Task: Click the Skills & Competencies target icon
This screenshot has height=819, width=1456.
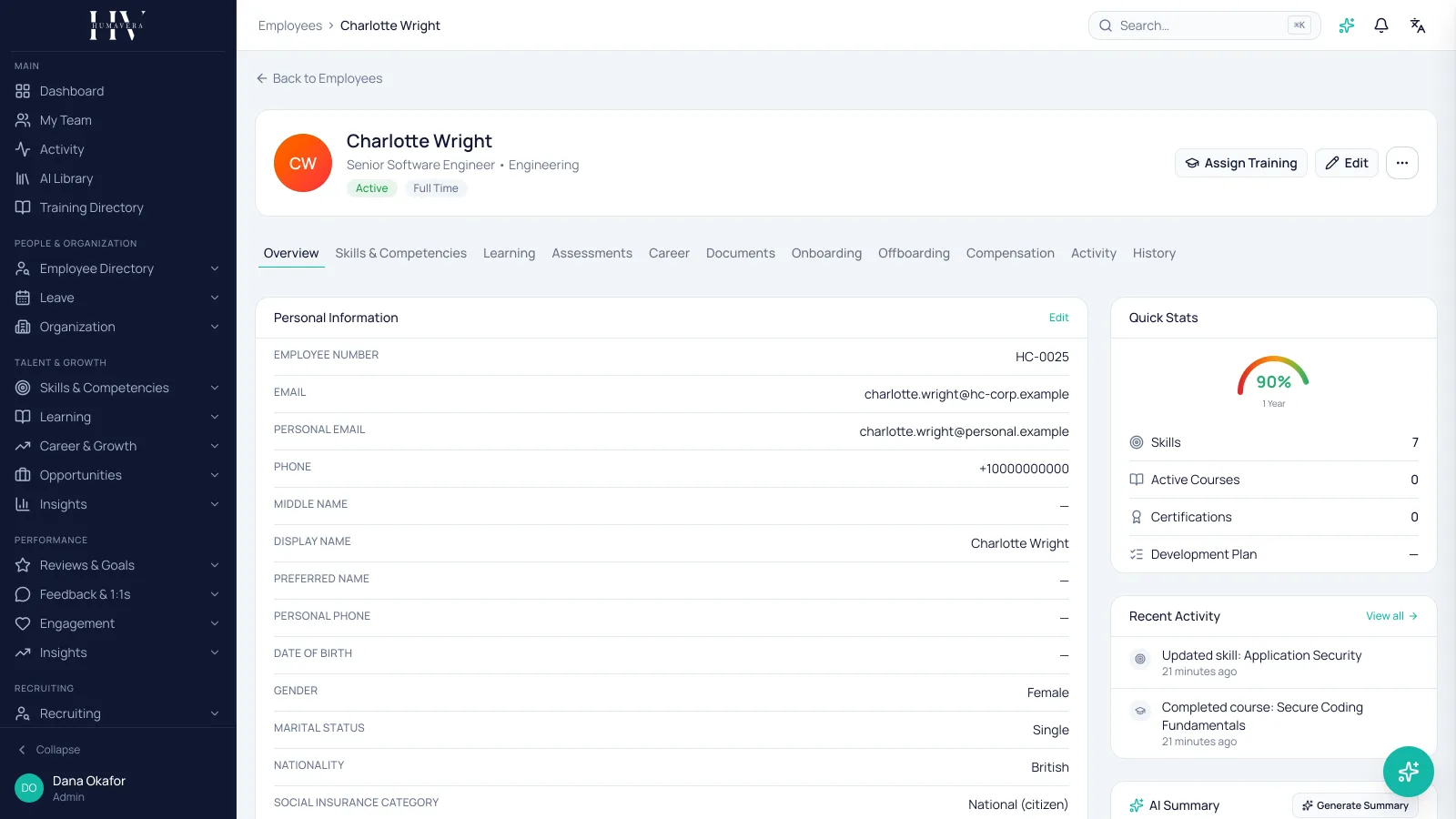Action: tap(23, 388)
